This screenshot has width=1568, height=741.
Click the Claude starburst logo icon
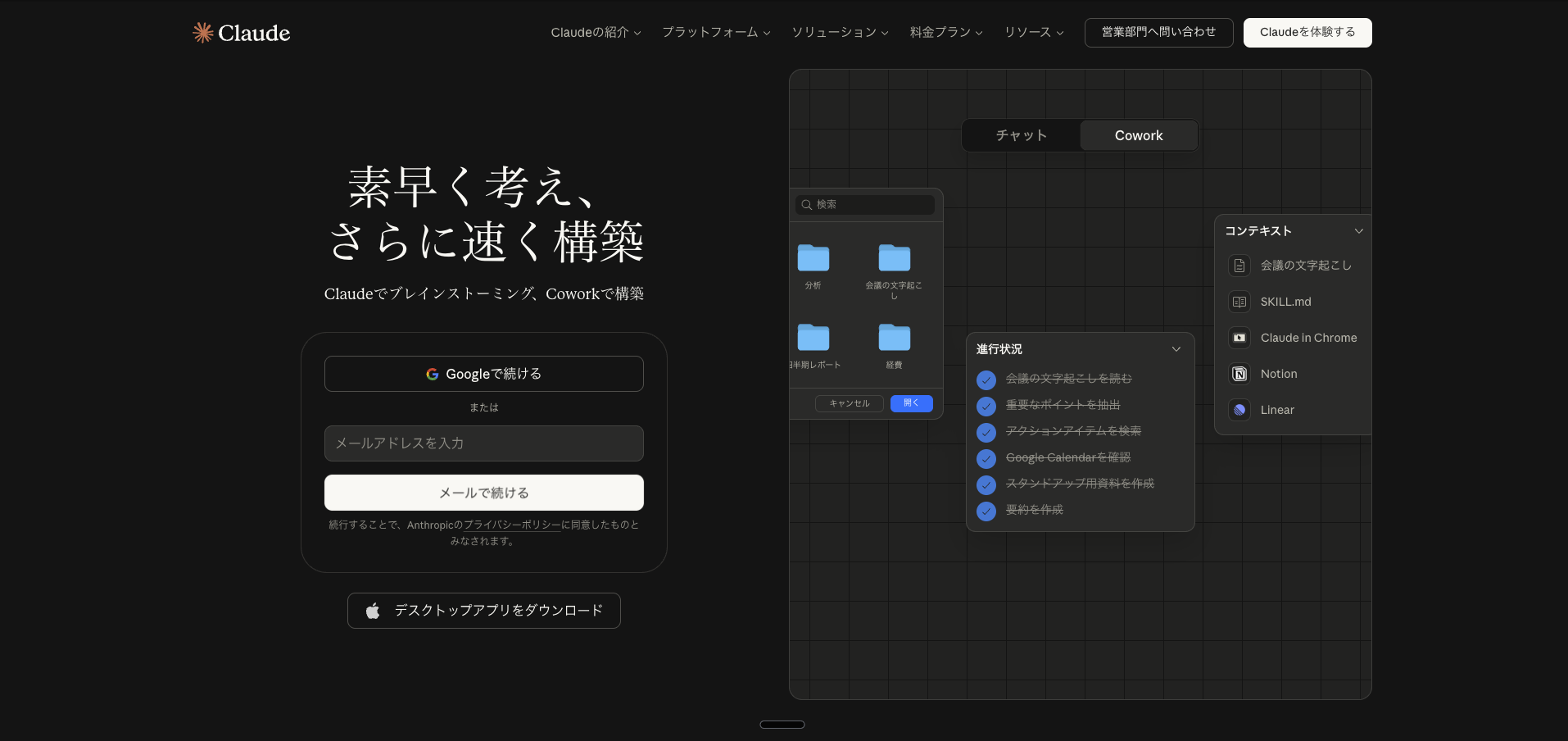click(202, 33)
